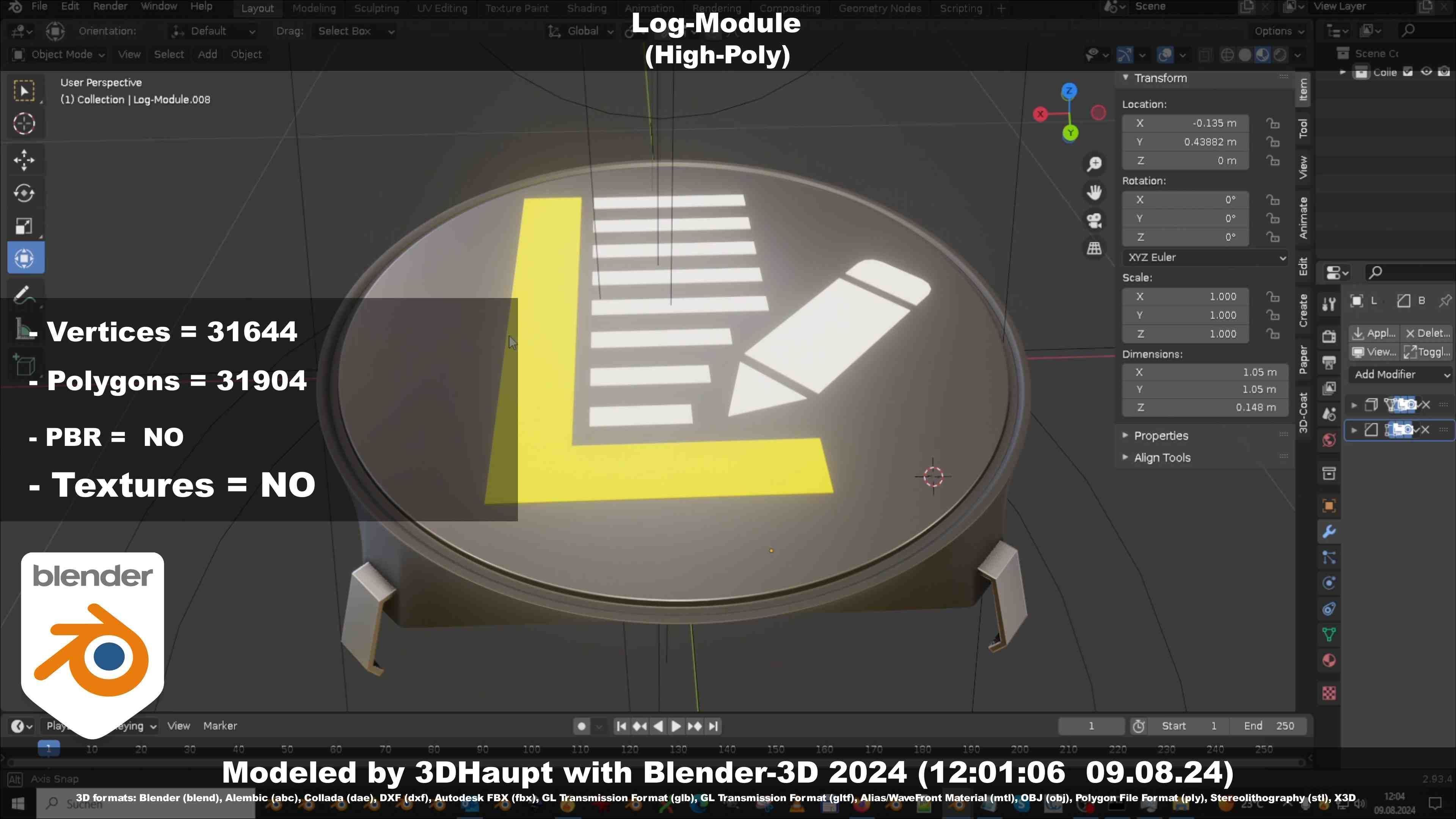The width and height of the screenshot is (1456, 819).
Task: Open the Tool properties tab icon
Action: (1329, 303)
